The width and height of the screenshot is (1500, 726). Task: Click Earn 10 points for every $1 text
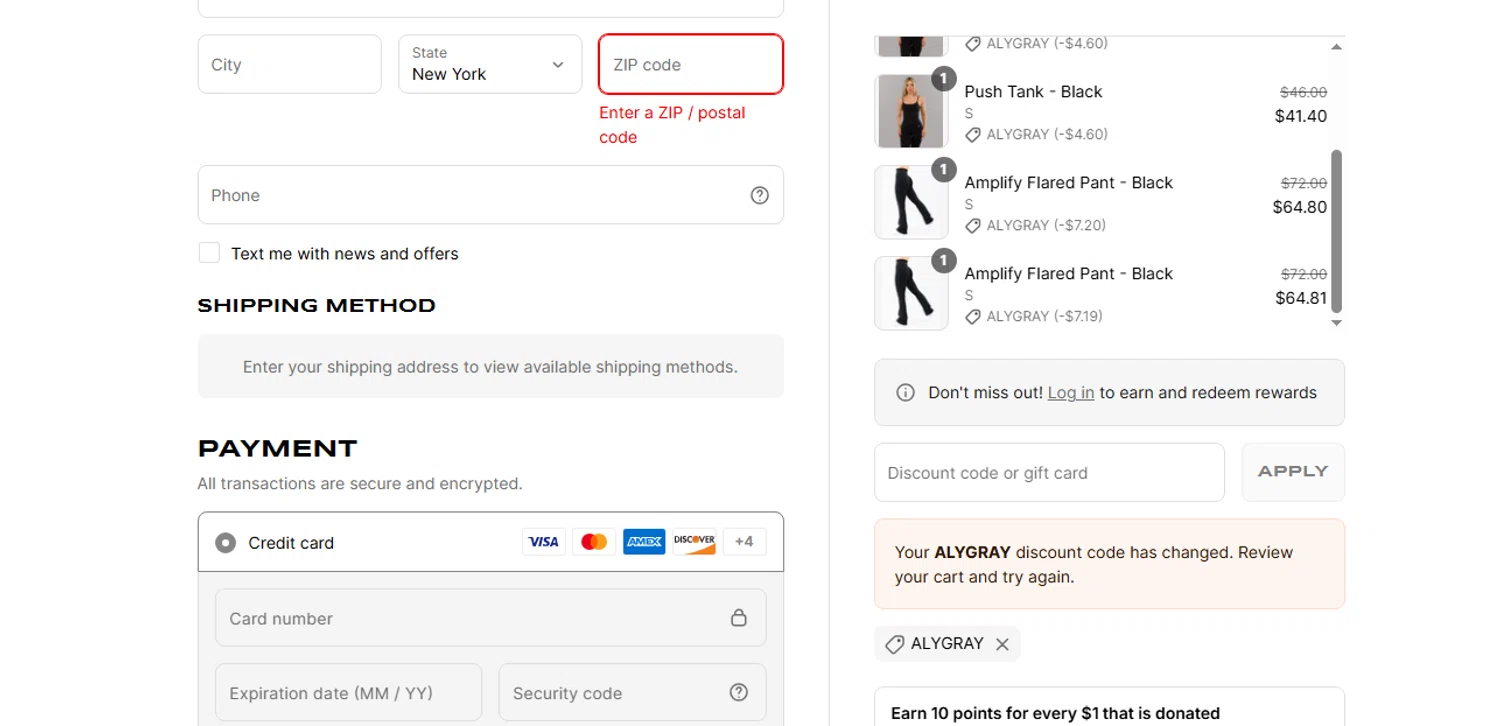pos(1055,713)
